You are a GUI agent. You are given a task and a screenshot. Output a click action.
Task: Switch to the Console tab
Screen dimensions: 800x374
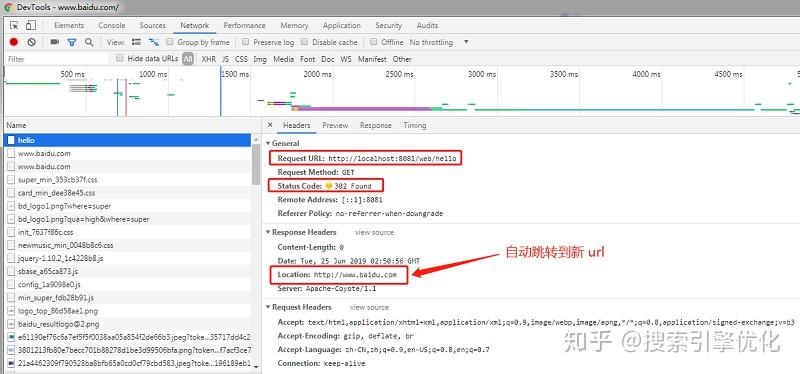point(112,26)
